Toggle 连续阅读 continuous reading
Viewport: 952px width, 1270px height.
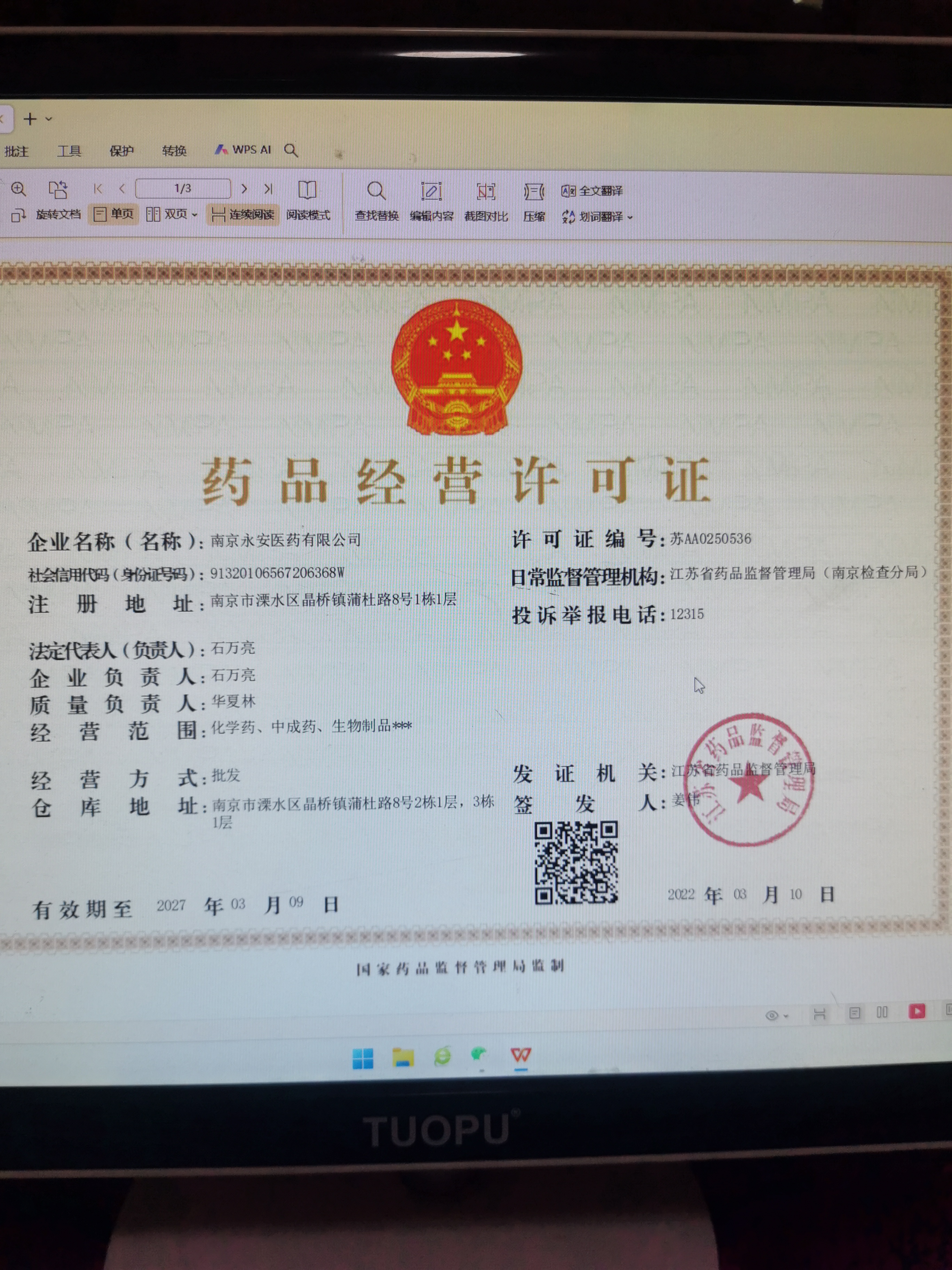pyautogui.click(x=243, y=215)
